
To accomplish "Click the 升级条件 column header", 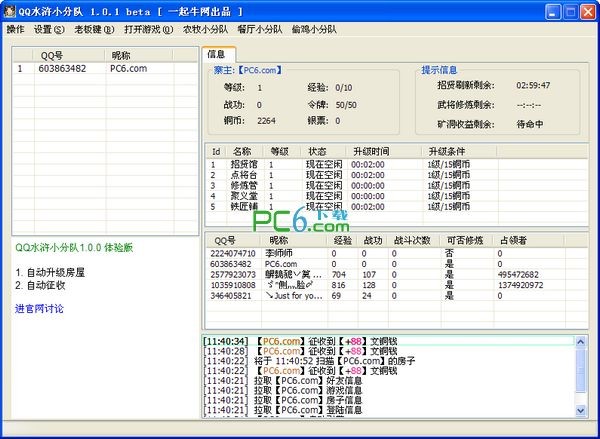I will tap(459, 152).
